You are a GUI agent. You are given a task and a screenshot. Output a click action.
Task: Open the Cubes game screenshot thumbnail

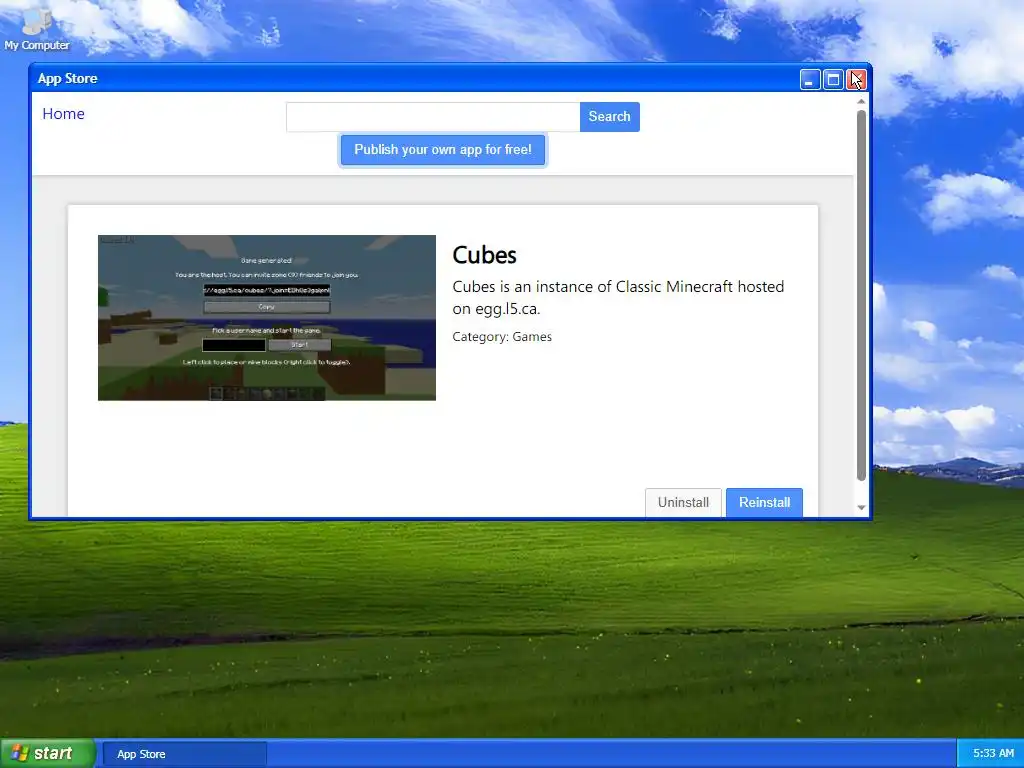[x=266, y=317]
